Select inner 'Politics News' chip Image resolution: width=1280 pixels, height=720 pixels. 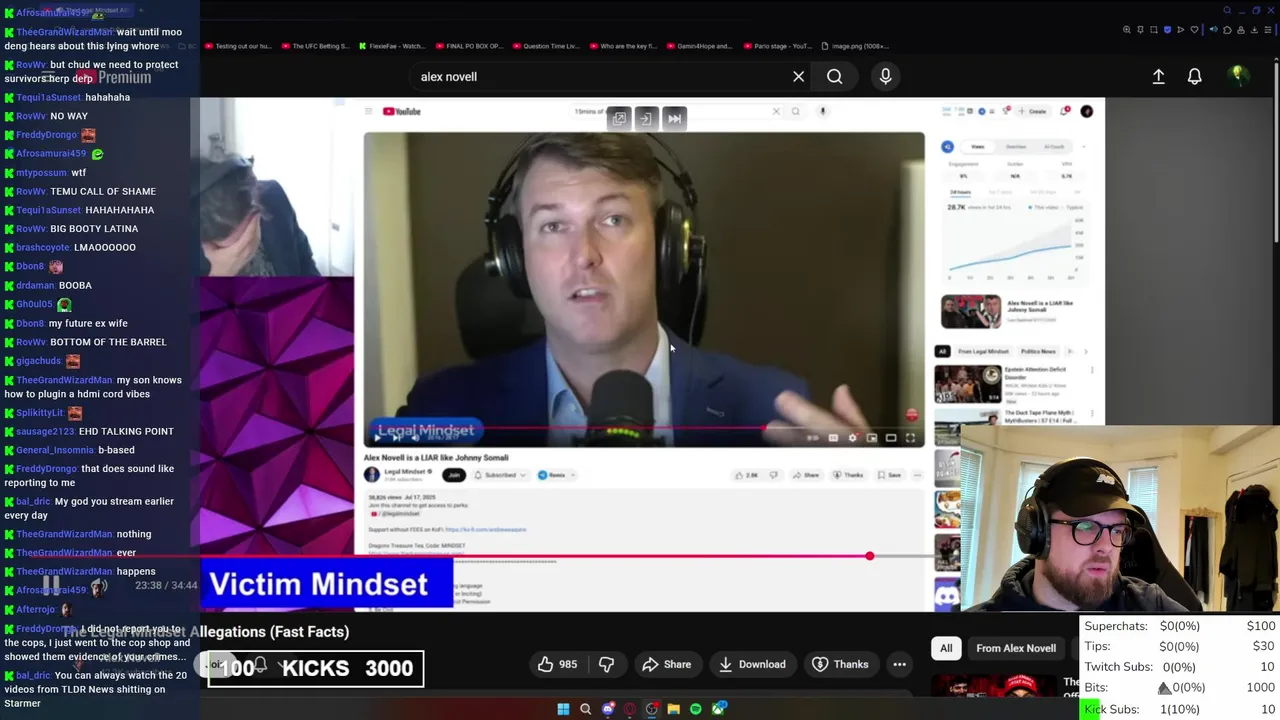click(x=1038, y=351)
